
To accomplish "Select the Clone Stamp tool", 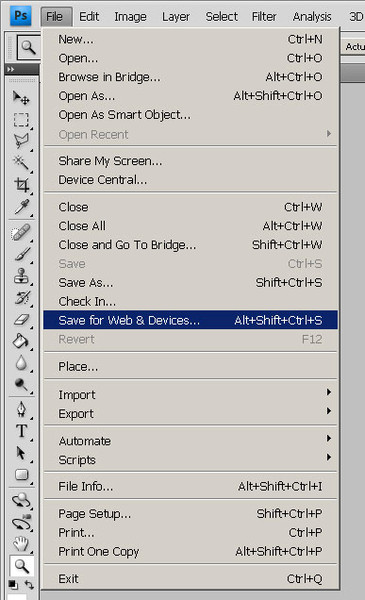I will tap(21, 276).
